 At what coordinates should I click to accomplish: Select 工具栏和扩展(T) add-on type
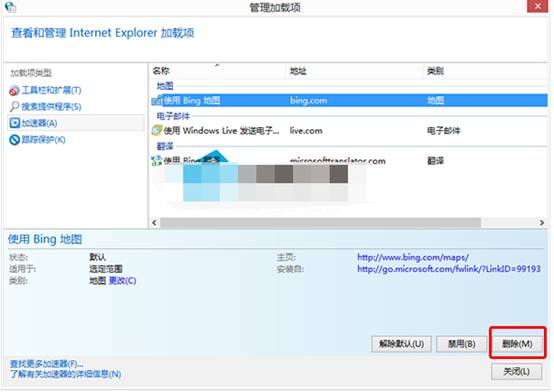[51, 90]
